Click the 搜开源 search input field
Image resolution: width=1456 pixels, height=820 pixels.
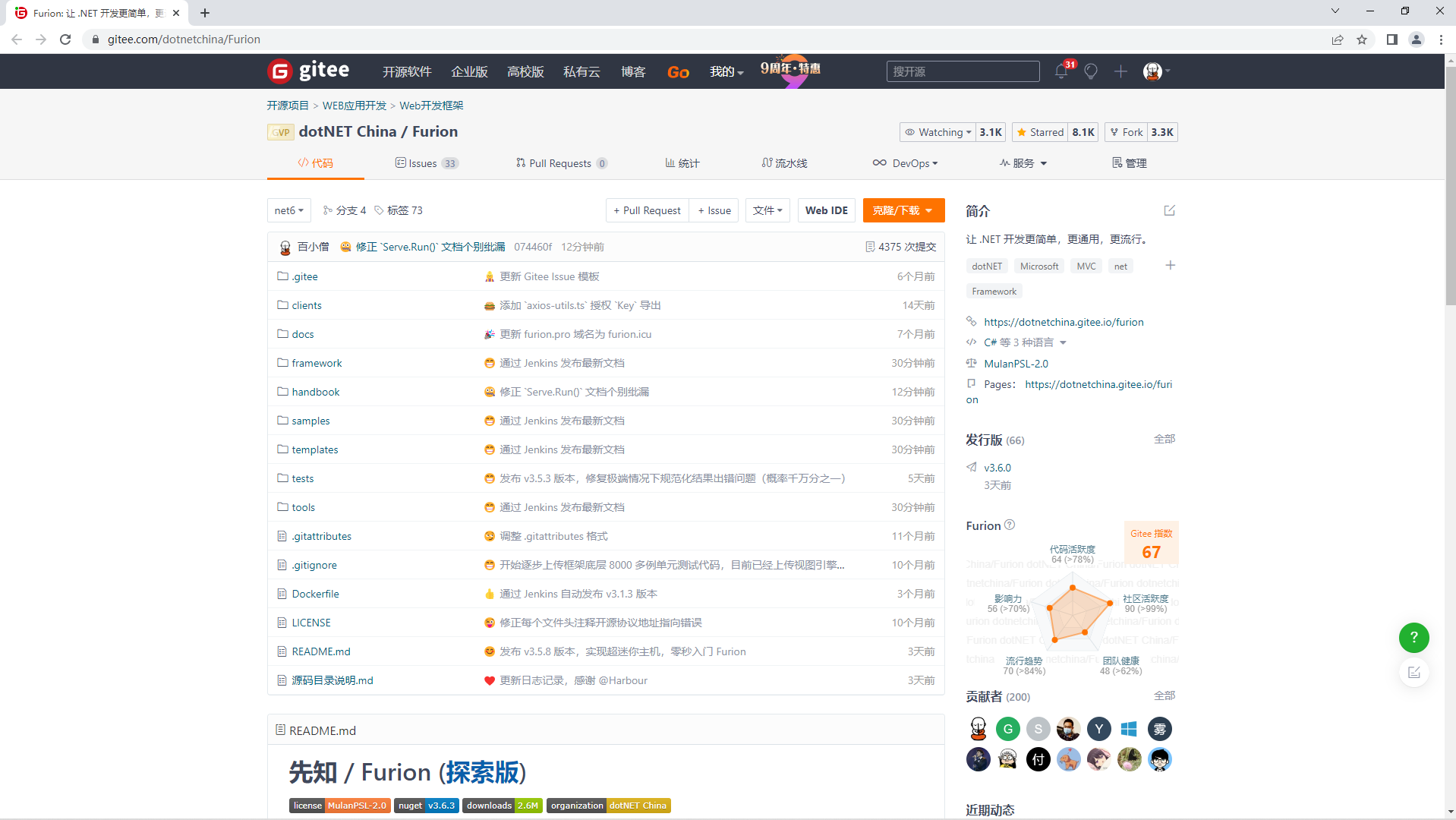pos(963,71)
